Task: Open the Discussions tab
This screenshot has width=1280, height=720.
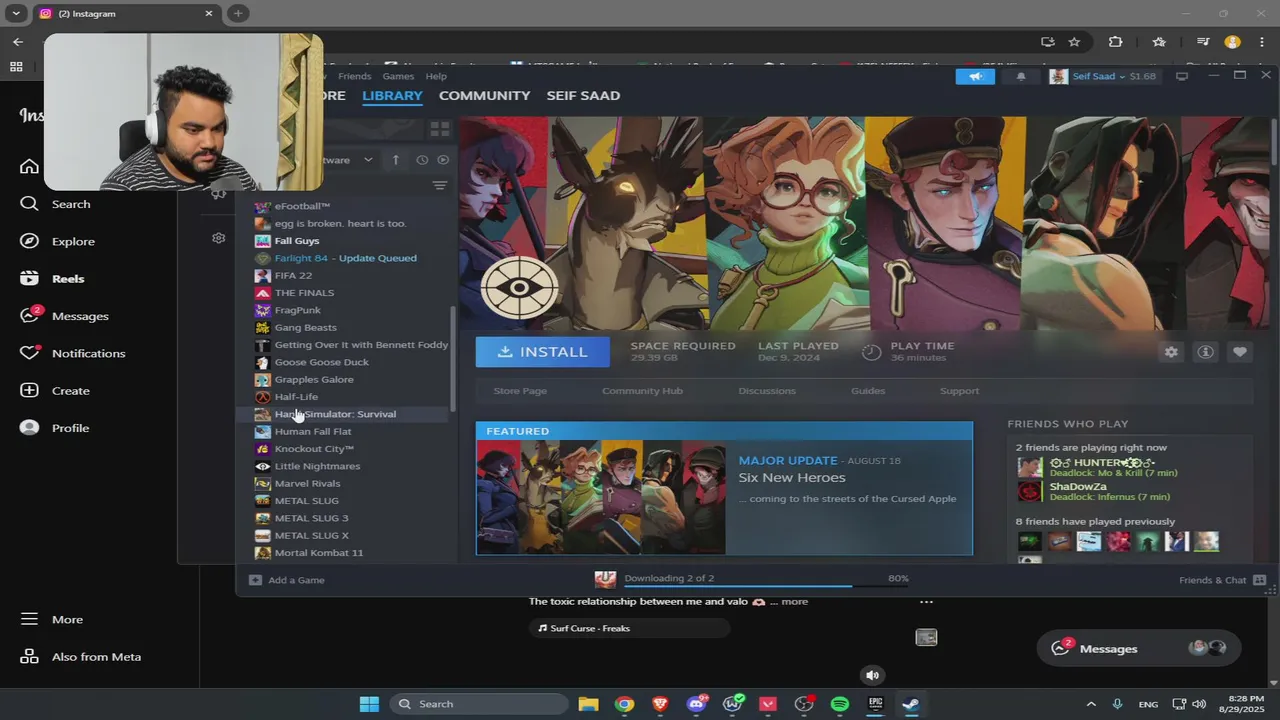Action: (767, 391)
